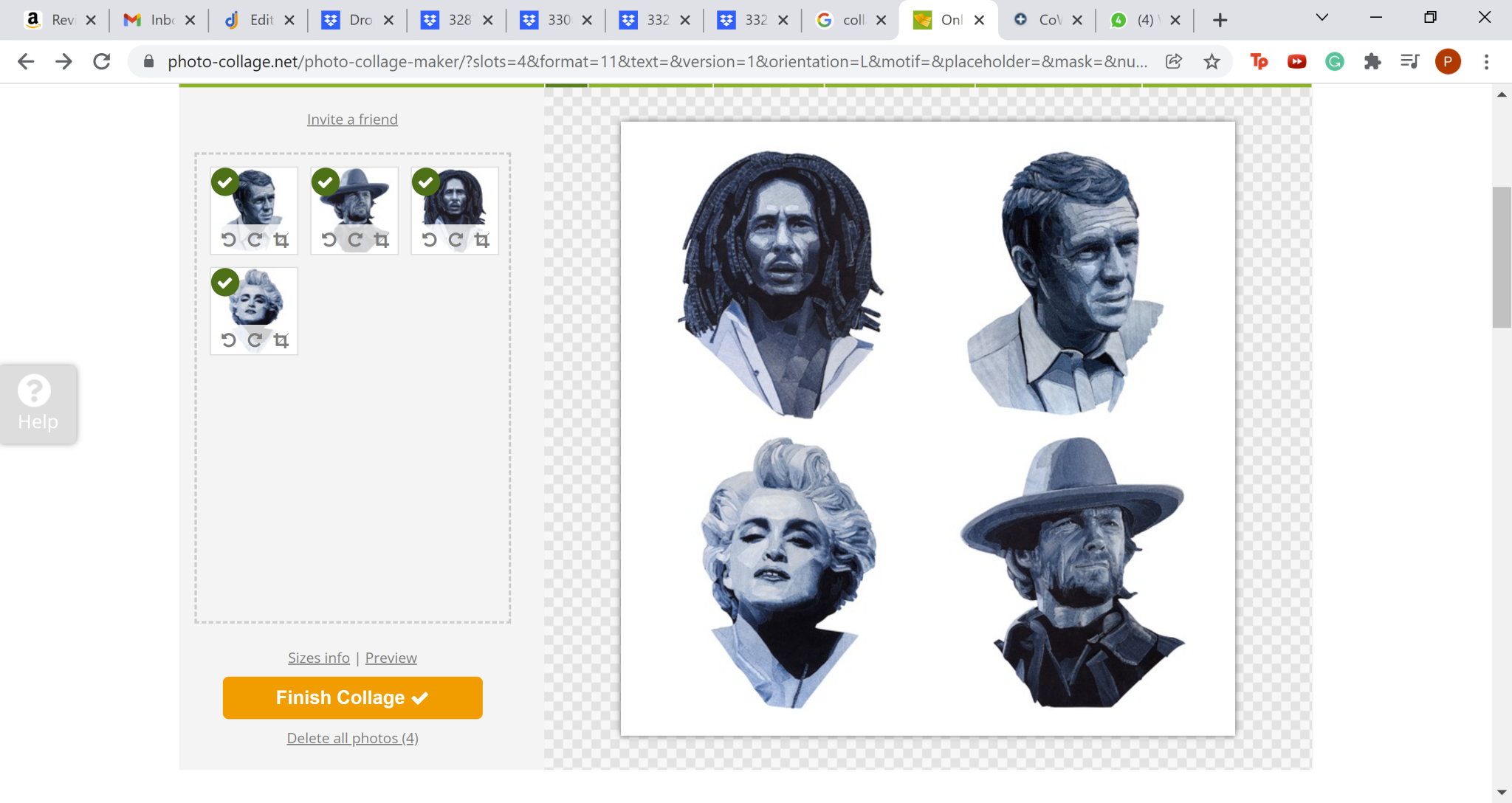Click the scrollbar up arrow

(x=1502, y=94)
